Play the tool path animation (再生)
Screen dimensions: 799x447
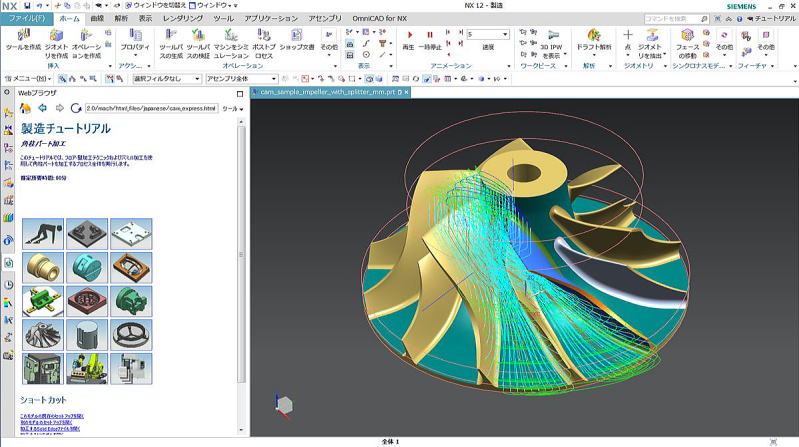click(x=409, y=35)
